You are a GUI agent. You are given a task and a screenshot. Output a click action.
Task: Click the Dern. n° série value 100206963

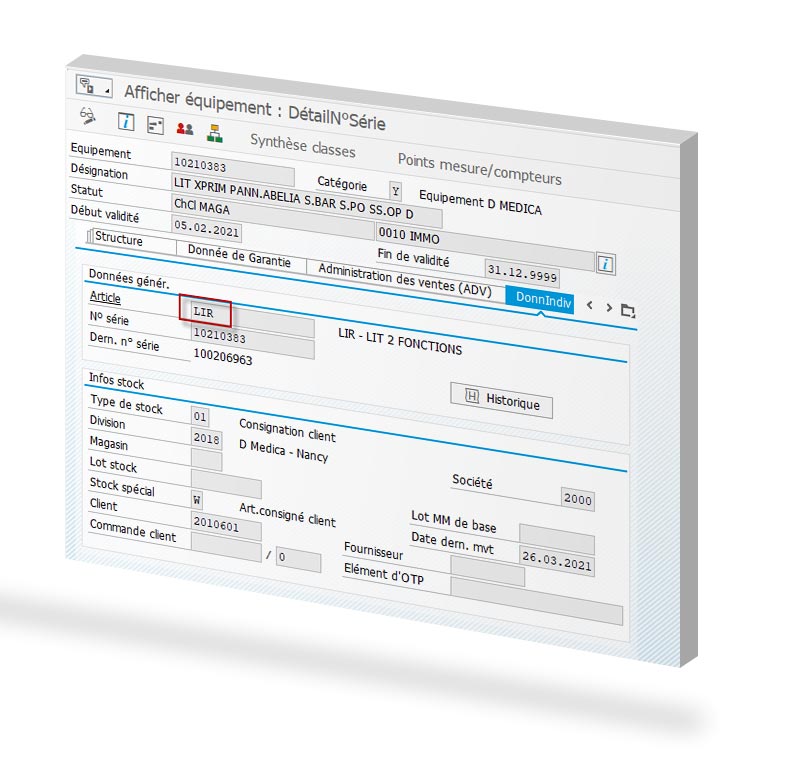click(x=223, y=358)
